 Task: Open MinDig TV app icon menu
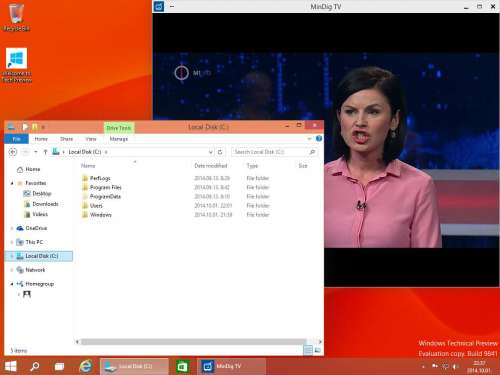(x=159, y=6)
